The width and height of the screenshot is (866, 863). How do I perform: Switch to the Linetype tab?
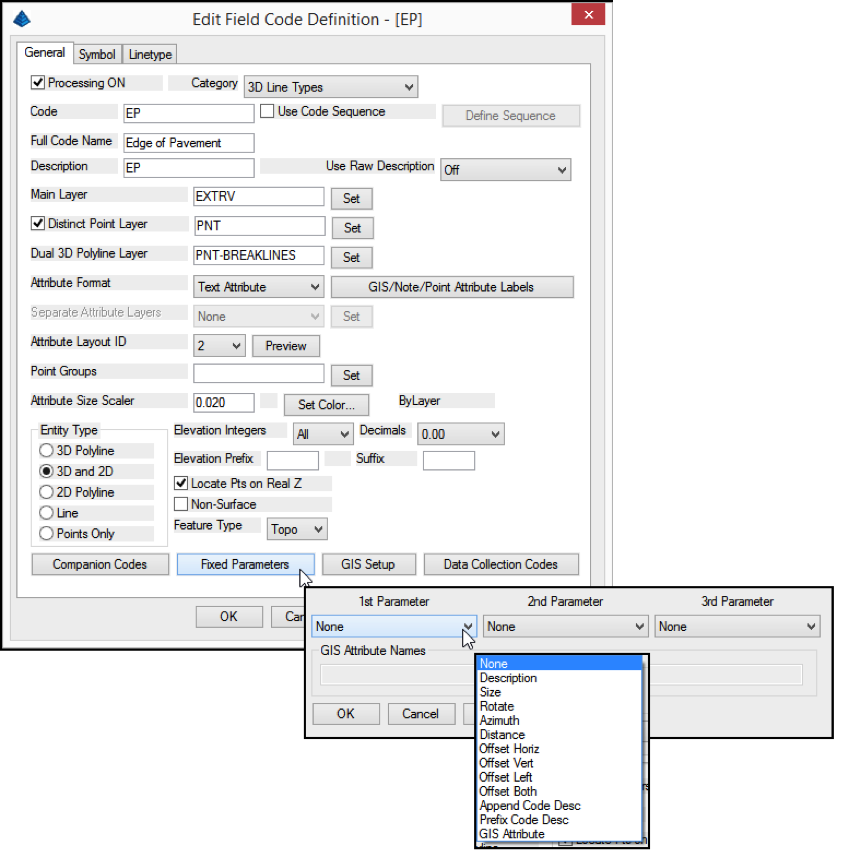coord(150,54)
